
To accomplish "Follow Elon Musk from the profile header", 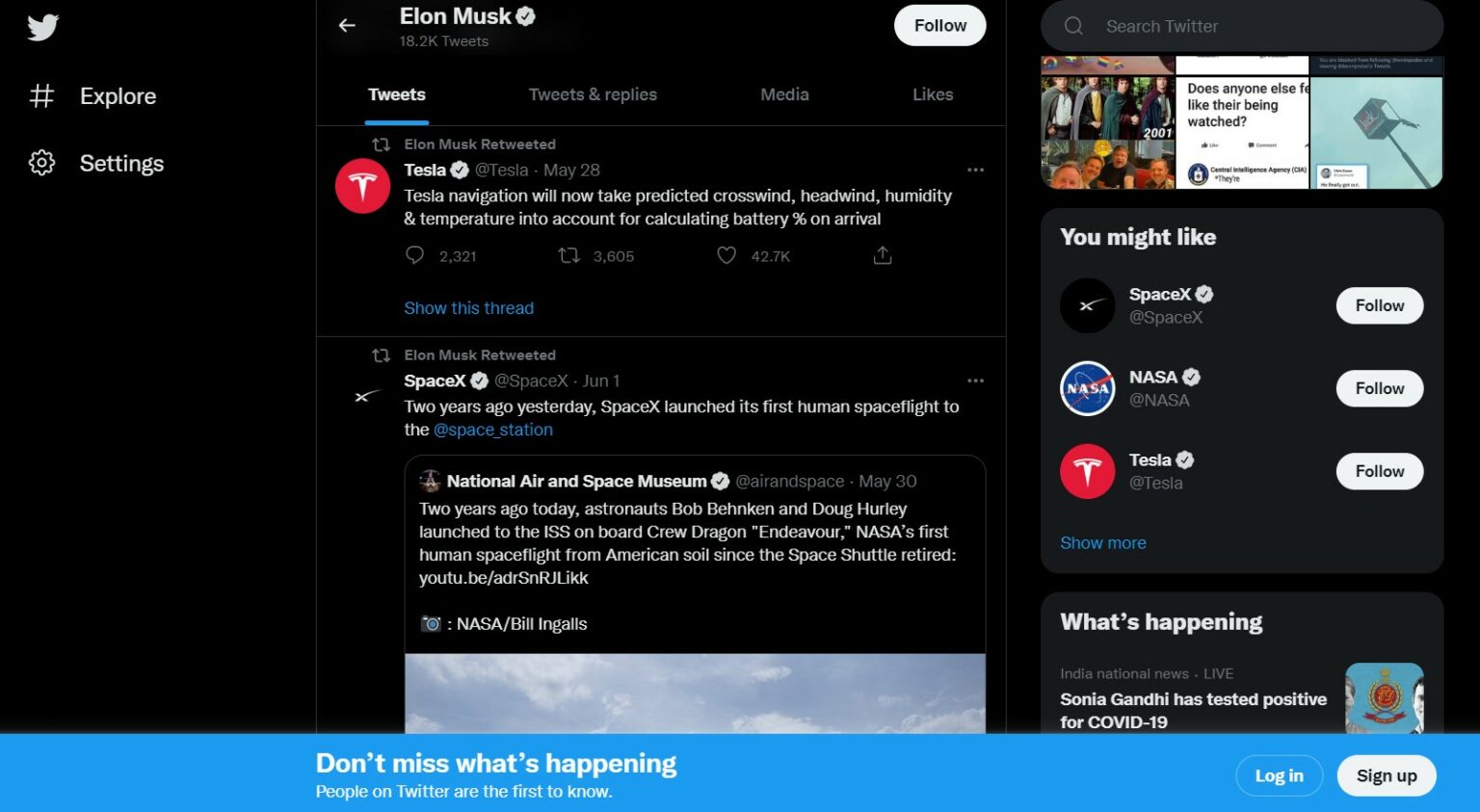I will tap(939, 25).
